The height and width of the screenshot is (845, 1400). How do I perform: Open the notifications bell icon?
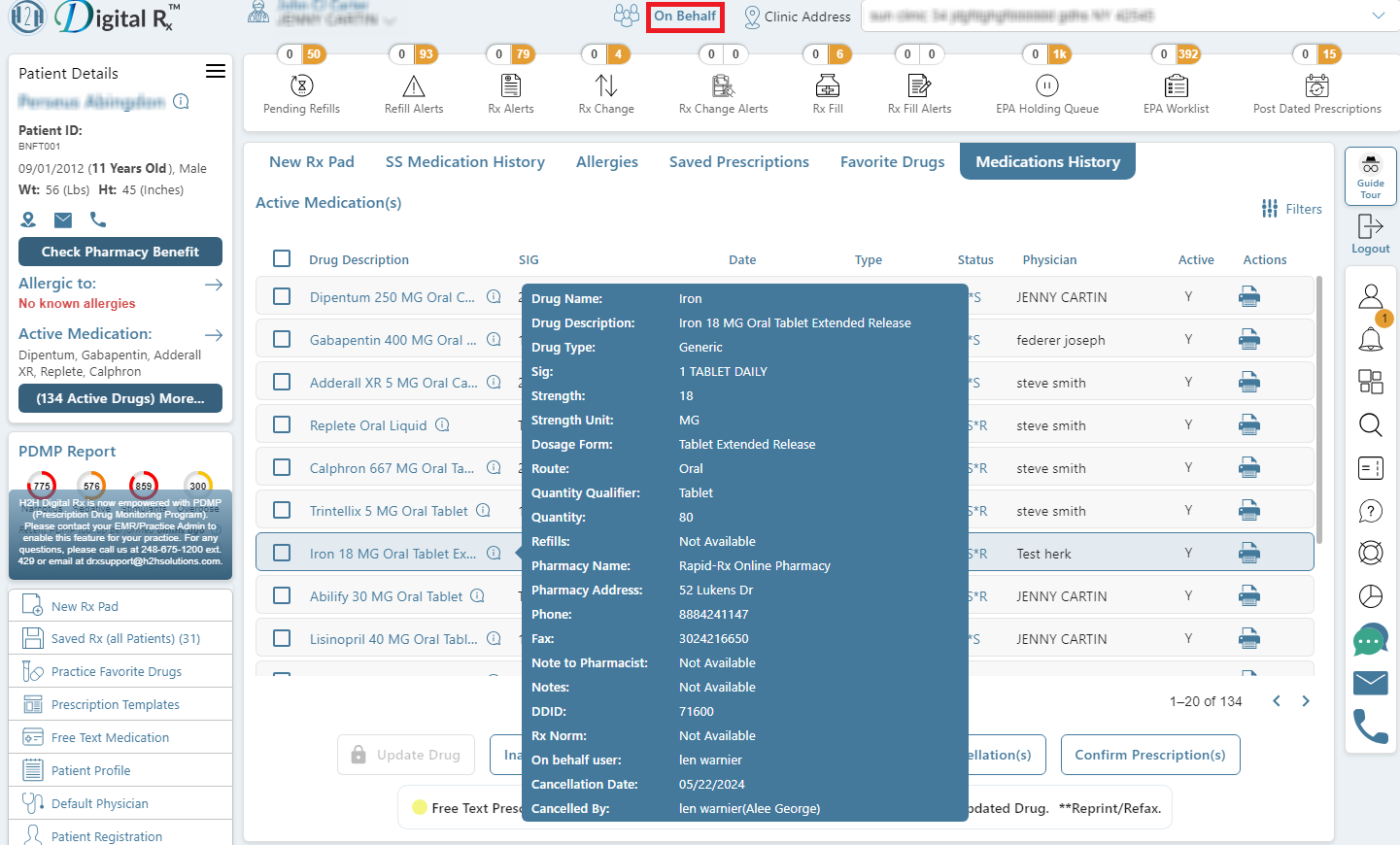(1371, 339)
